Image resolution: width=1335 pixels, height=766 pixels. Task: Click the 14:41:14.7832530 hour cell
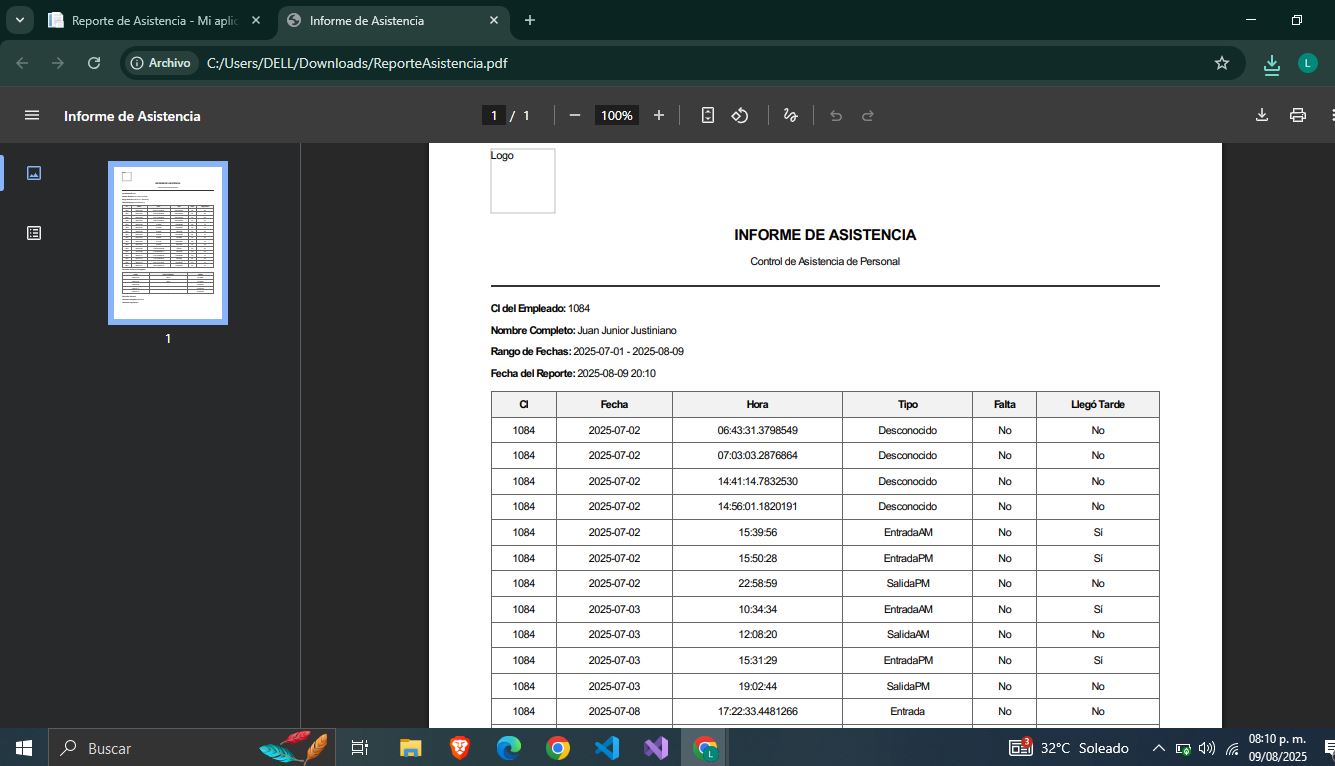click(757, 481)
